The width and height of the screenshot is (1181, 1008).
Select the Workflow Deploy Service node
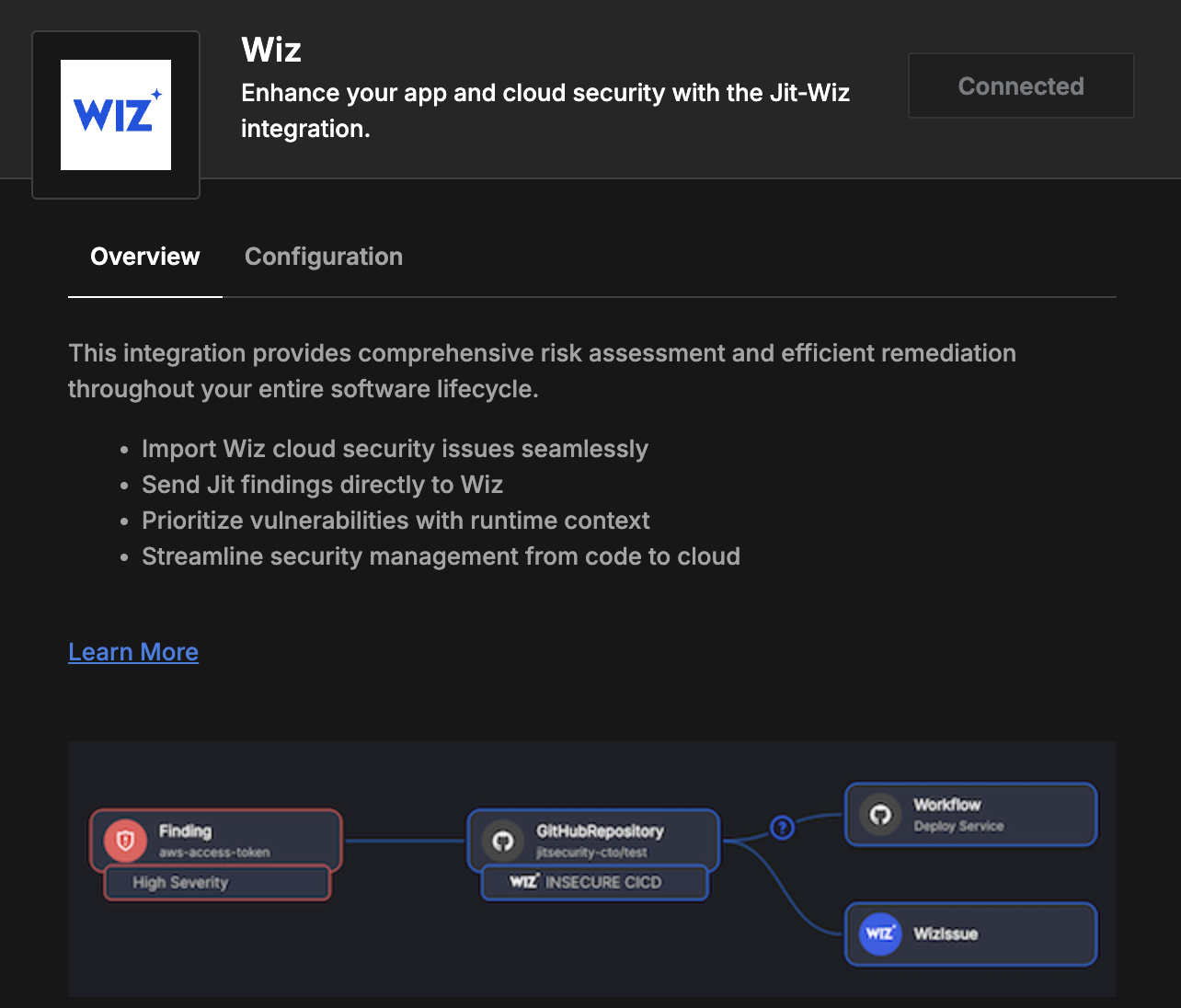click(971, 814)
